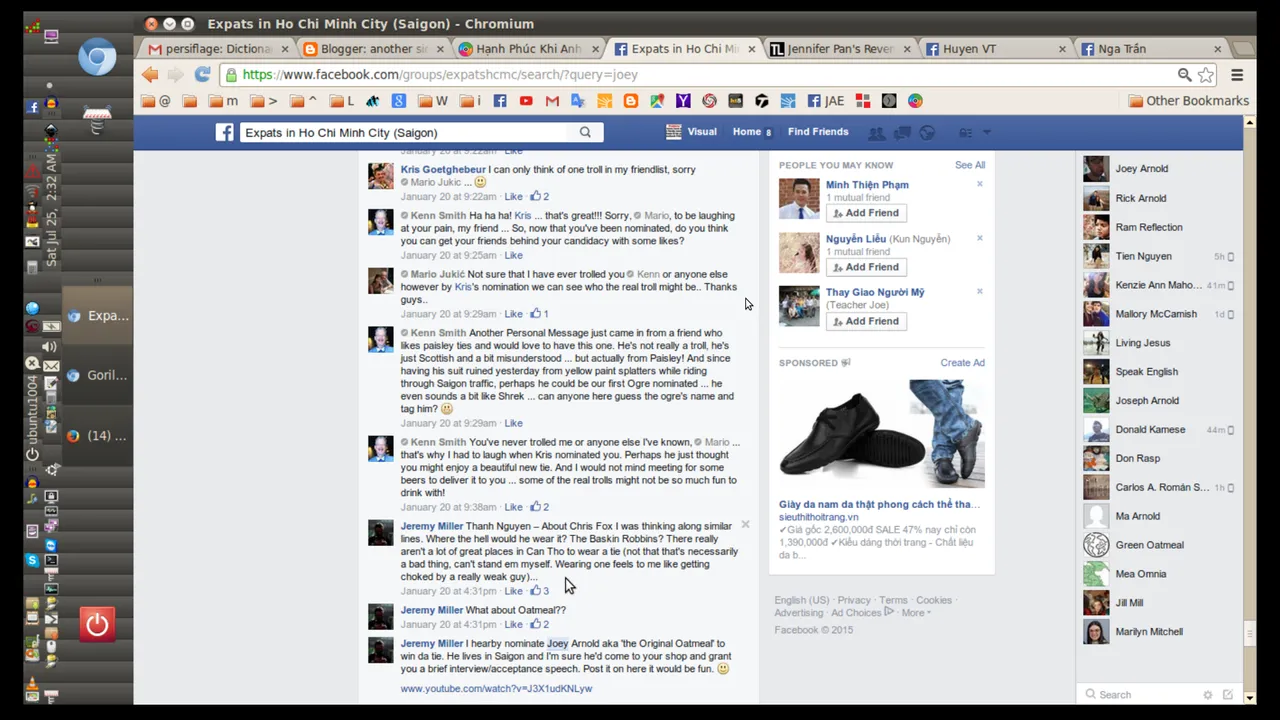
Task: Switch to the Hạnh Phúc Khi Anh tab
Action: pos(530,49)
